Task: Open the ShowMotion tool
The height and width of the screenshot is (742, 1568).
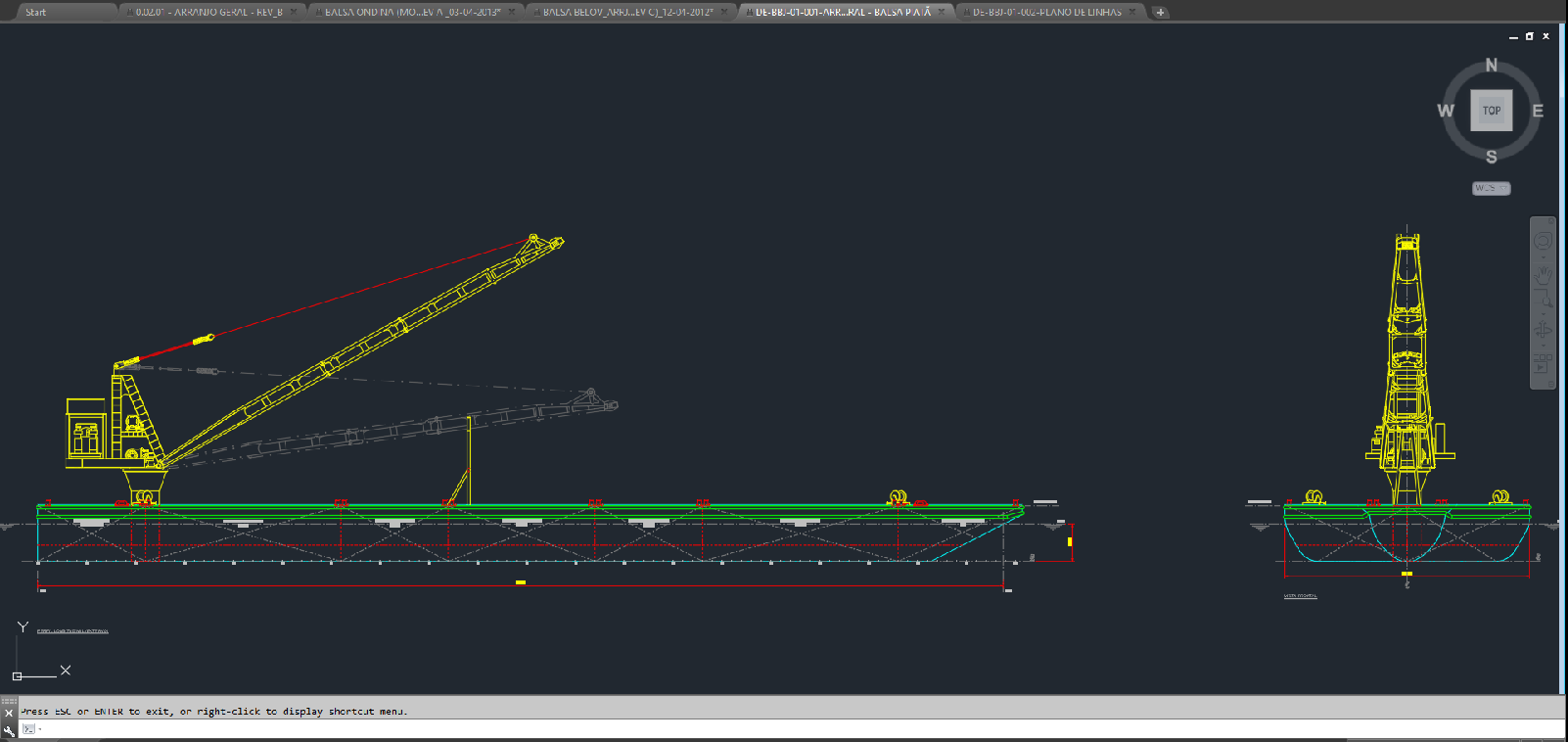Action: (1543, 364)
